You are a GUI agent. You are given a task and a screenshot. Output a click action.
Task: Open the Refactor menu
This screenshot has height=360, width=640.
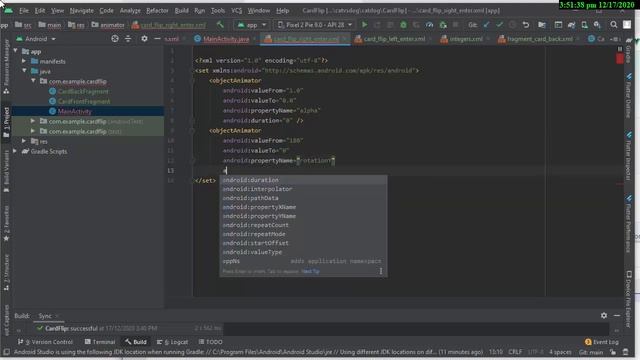[157, 11]
